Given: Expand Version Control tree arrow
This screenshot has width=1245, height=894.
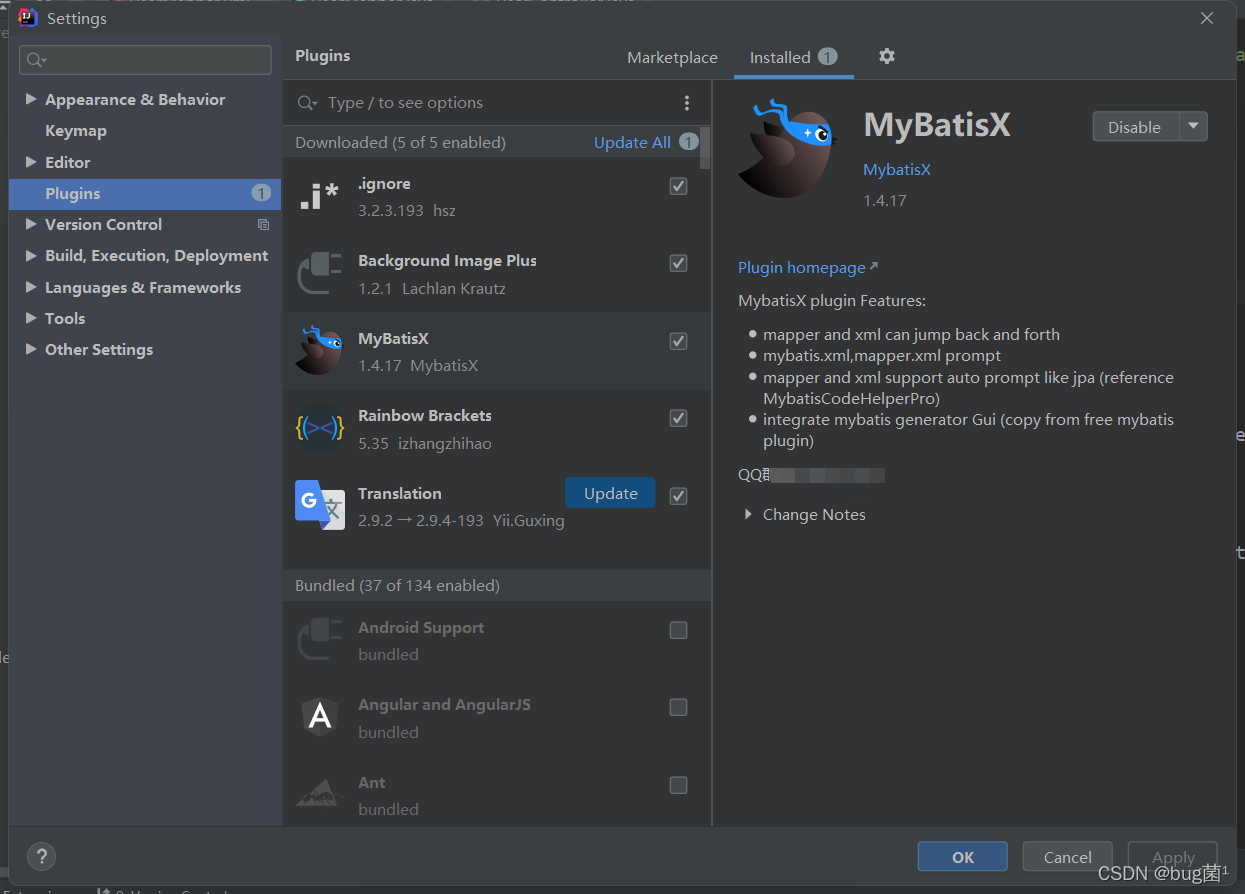Looking at the screenshot, I should [x=31, y=224].
